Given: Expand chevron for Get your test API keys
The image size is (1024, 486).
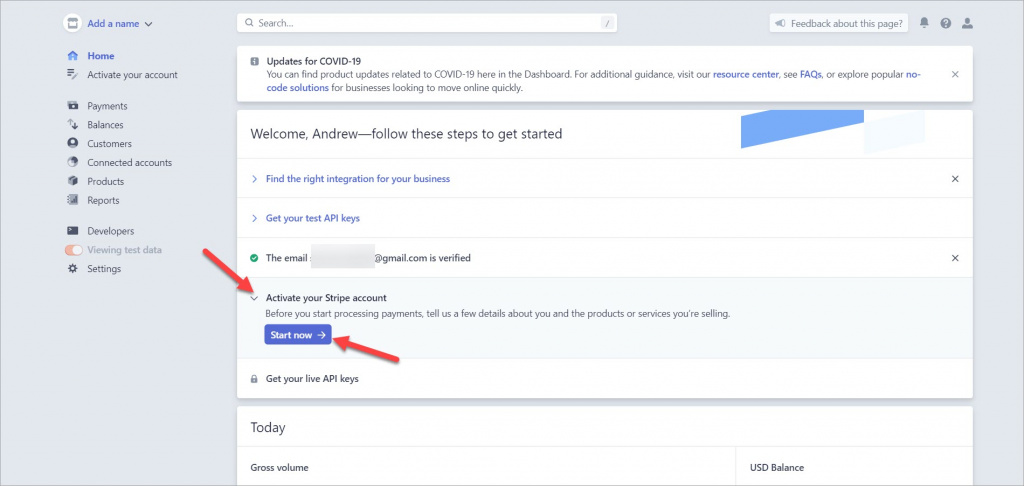Looking at the screenshot, I should pos(255,218).
